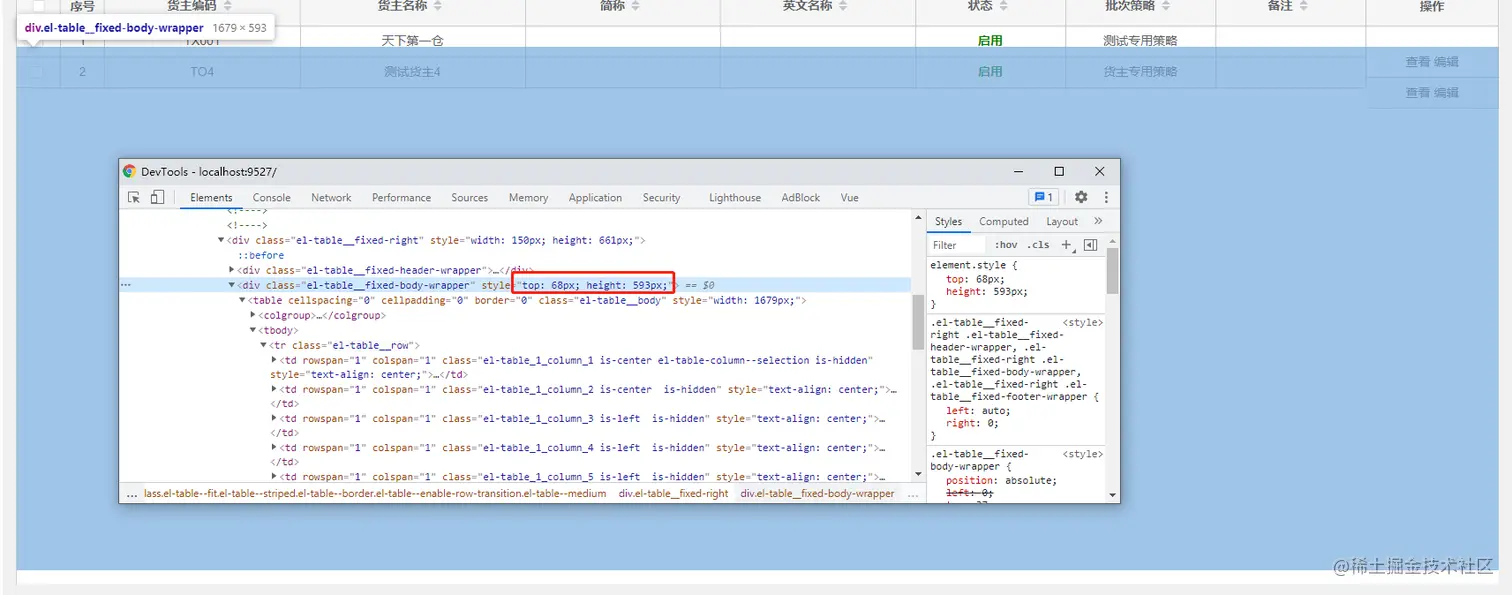Click the Filter styles input field
Image resolution: width=1512 pixels, height=595 pixels.
[957, 245]
